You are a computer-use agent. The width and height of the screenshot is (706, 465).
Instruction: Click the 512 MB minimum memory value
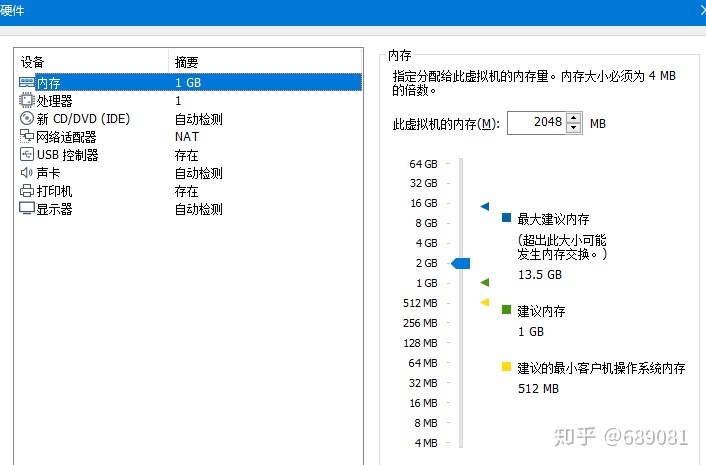[x=538, y=388]
